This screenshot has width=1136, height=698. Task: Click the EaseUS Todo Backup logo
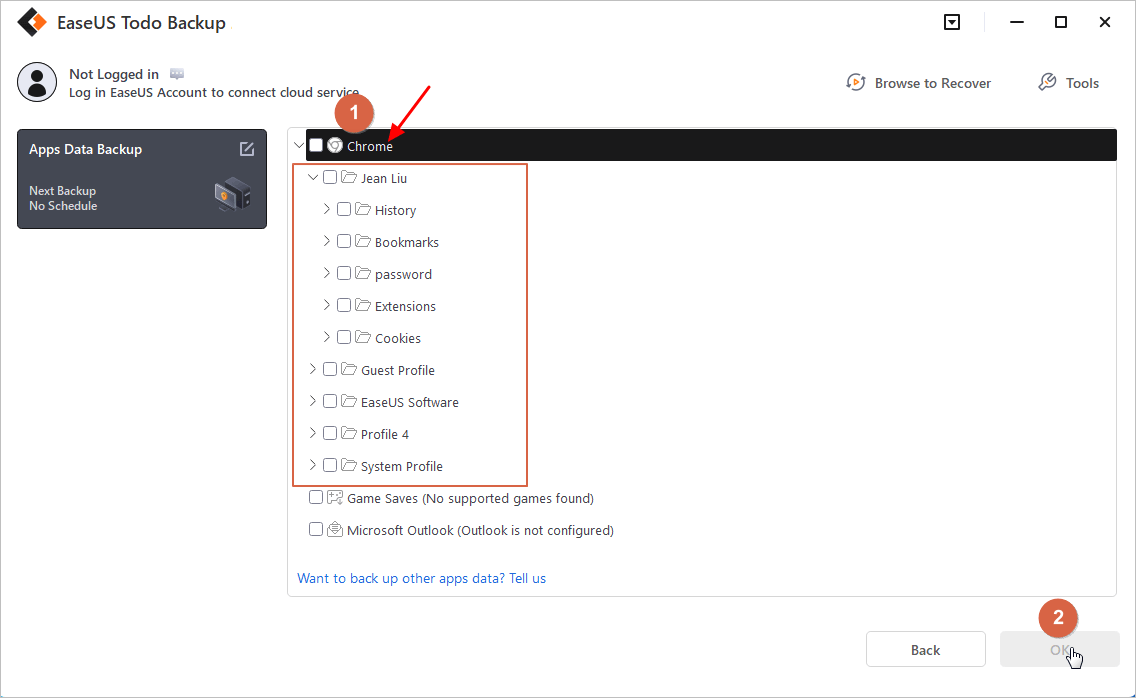point(34,22)
